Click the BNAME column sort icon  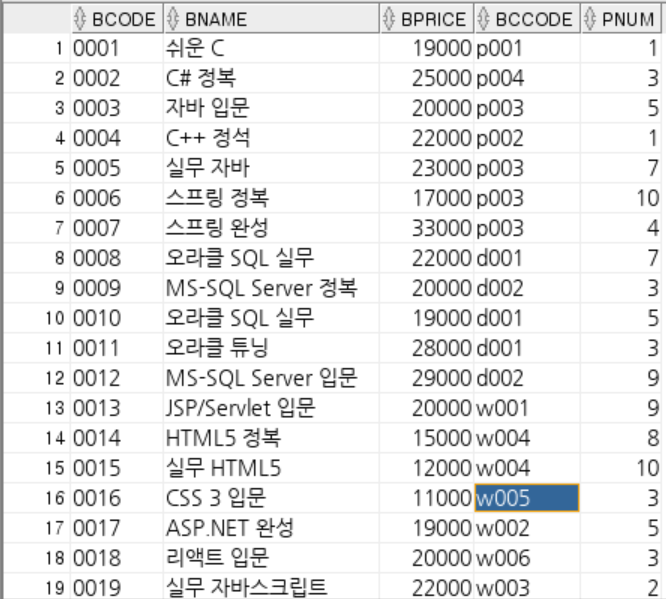172,19
